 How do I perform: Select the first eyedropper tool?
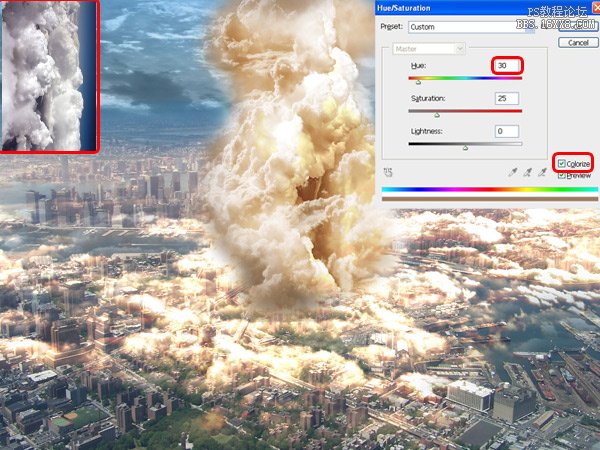tap(513, 172)
